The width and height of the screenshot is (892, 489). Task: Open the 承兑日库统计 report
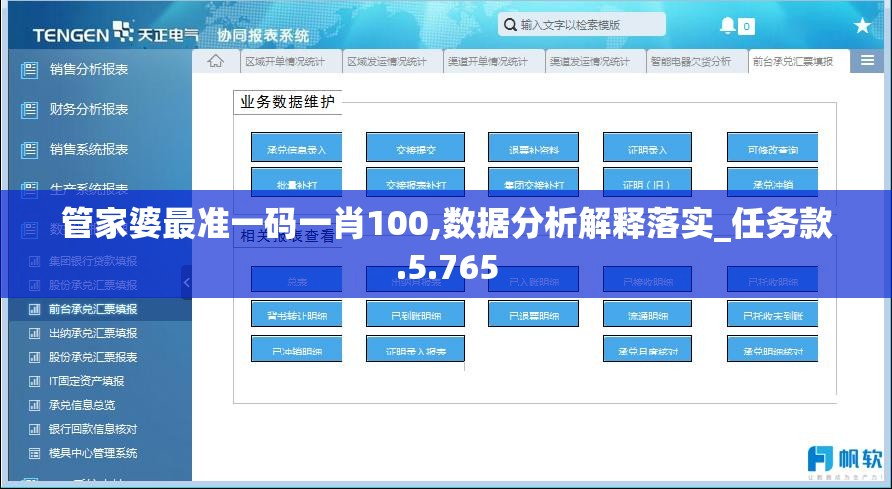pyautogui.click(x=647, y=349)
